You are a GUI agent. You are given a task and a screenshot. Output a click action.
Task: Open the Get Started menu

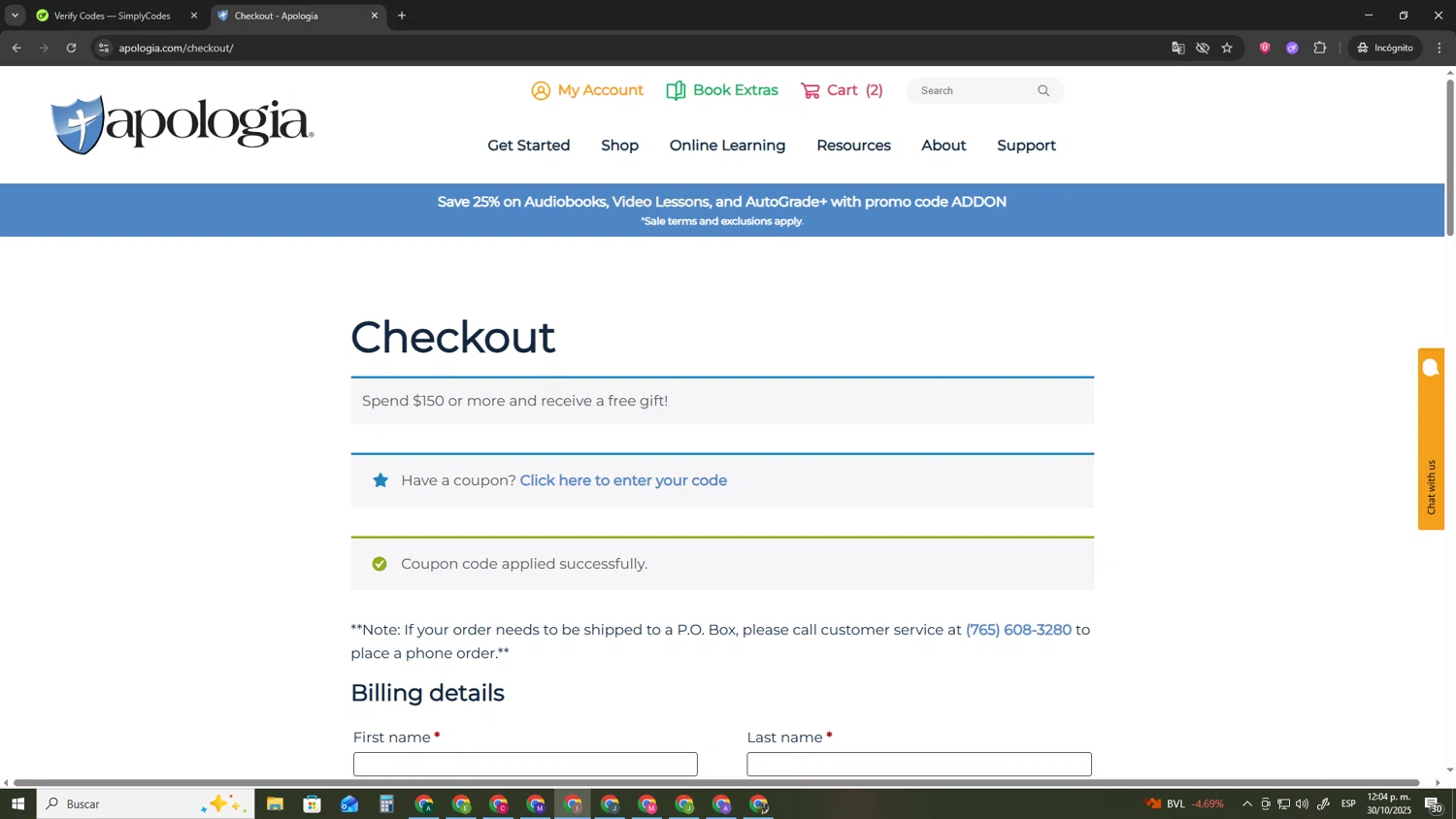pyautogui.click(x=528, y=146)
